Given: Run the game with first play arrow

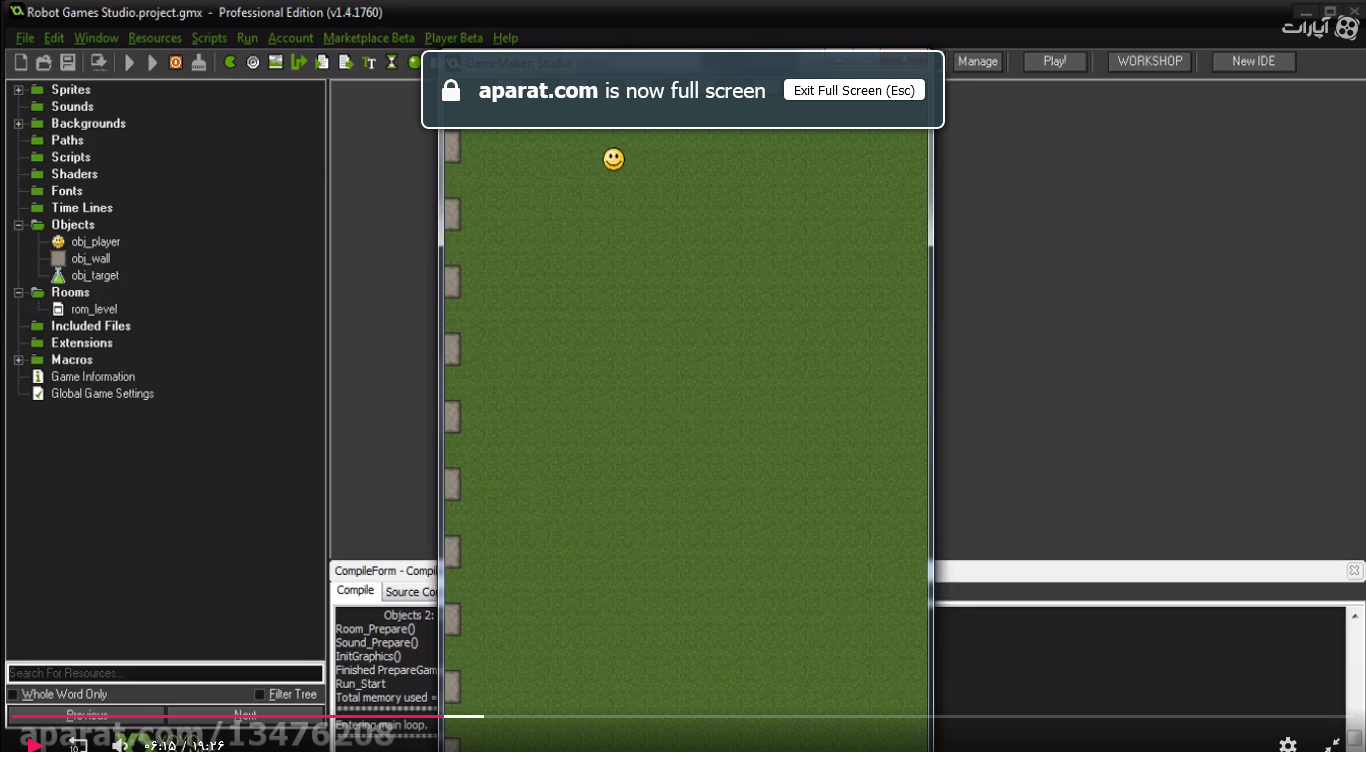Looking at the screenshot, I should click(x=129, y=62).
